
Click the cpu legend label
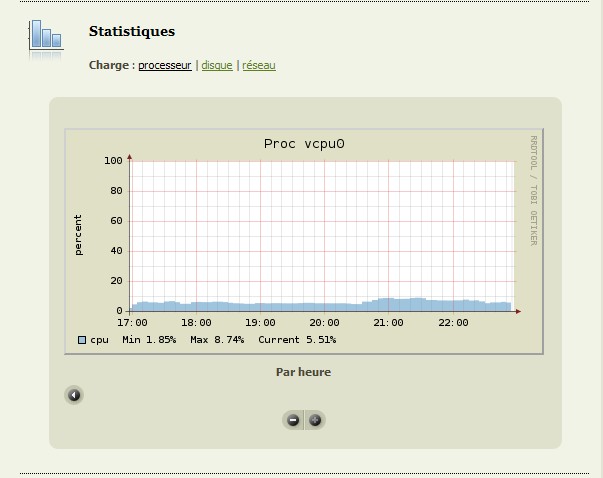[99, 340]
